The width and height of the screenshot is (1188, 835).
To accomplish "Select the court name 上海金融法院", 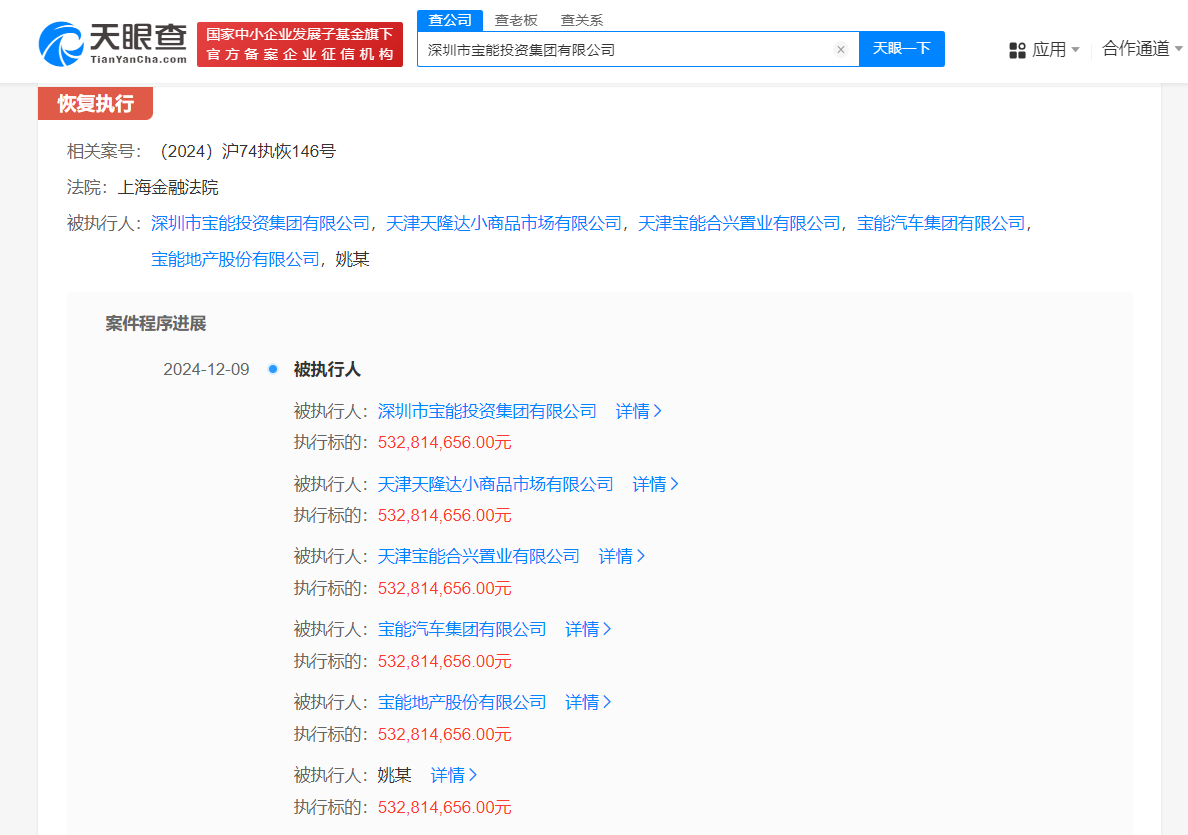I will coord(167,187).
